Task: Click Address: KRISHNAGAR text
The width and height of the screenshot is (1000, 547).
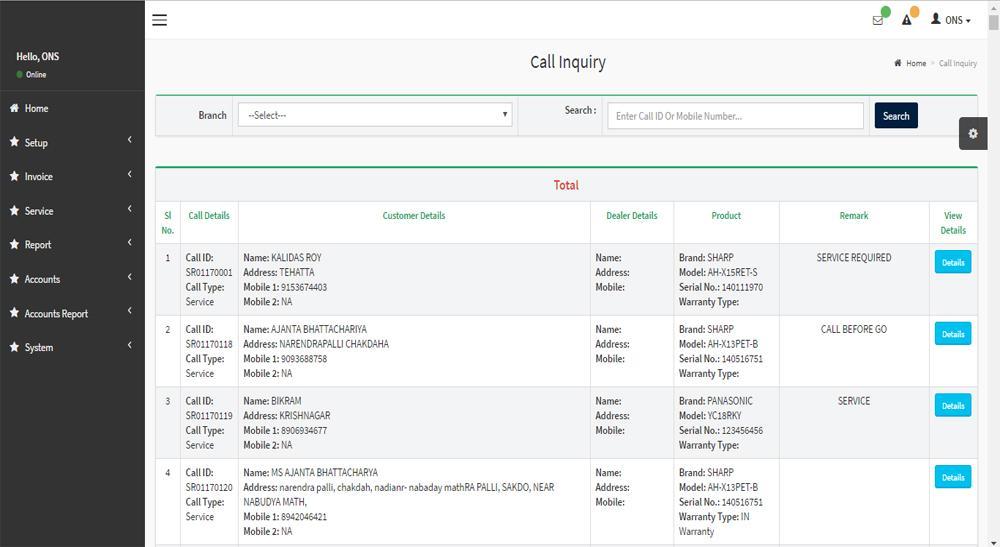Action: [x=287, y=416]
